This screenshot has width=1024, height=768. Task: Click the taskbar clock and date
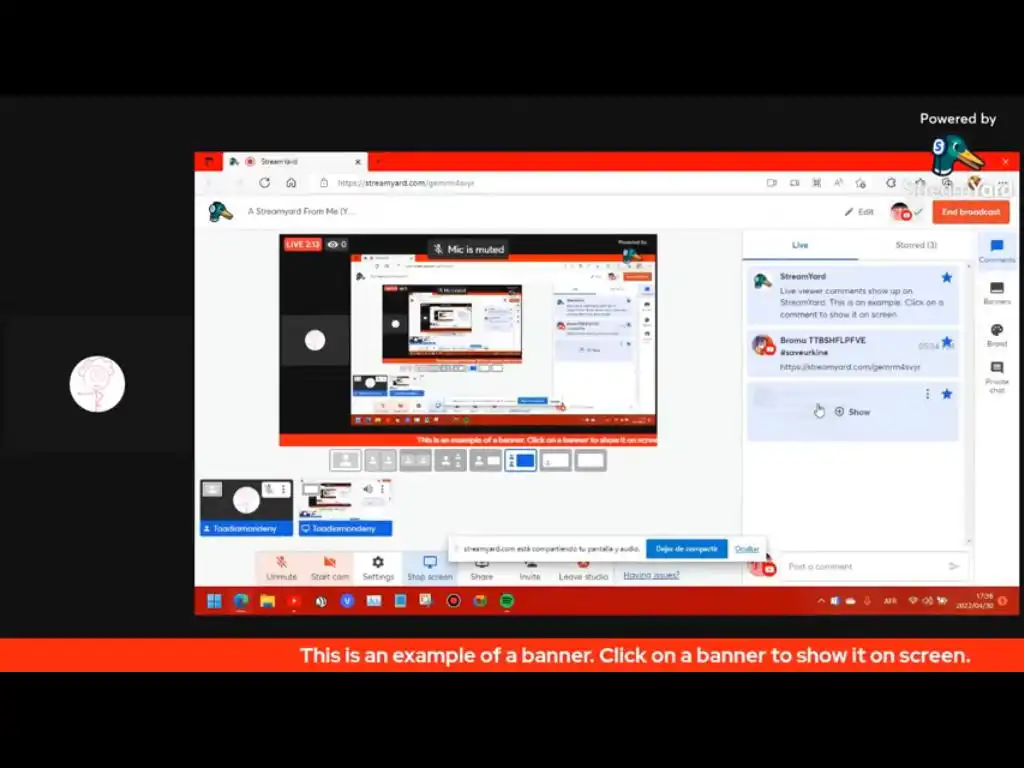pyautogui.click(x=974, y=601)
